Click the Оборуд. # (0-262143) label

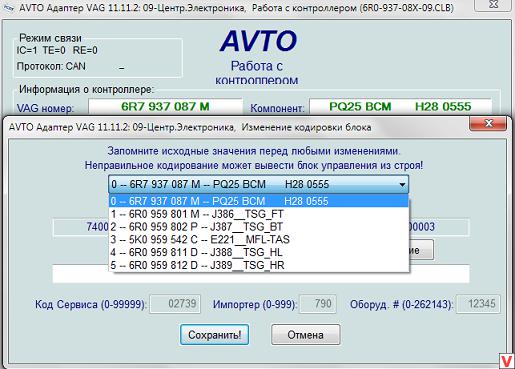401,304
